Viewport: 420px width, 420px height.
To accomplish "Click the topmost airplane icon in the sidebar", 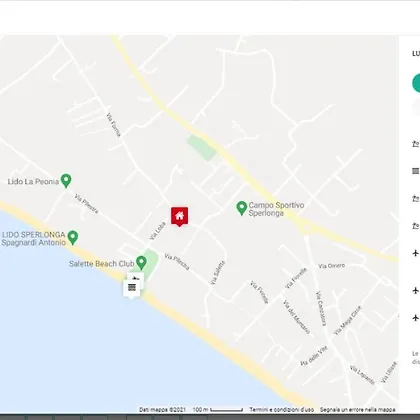I will click(x=416, y=253).
